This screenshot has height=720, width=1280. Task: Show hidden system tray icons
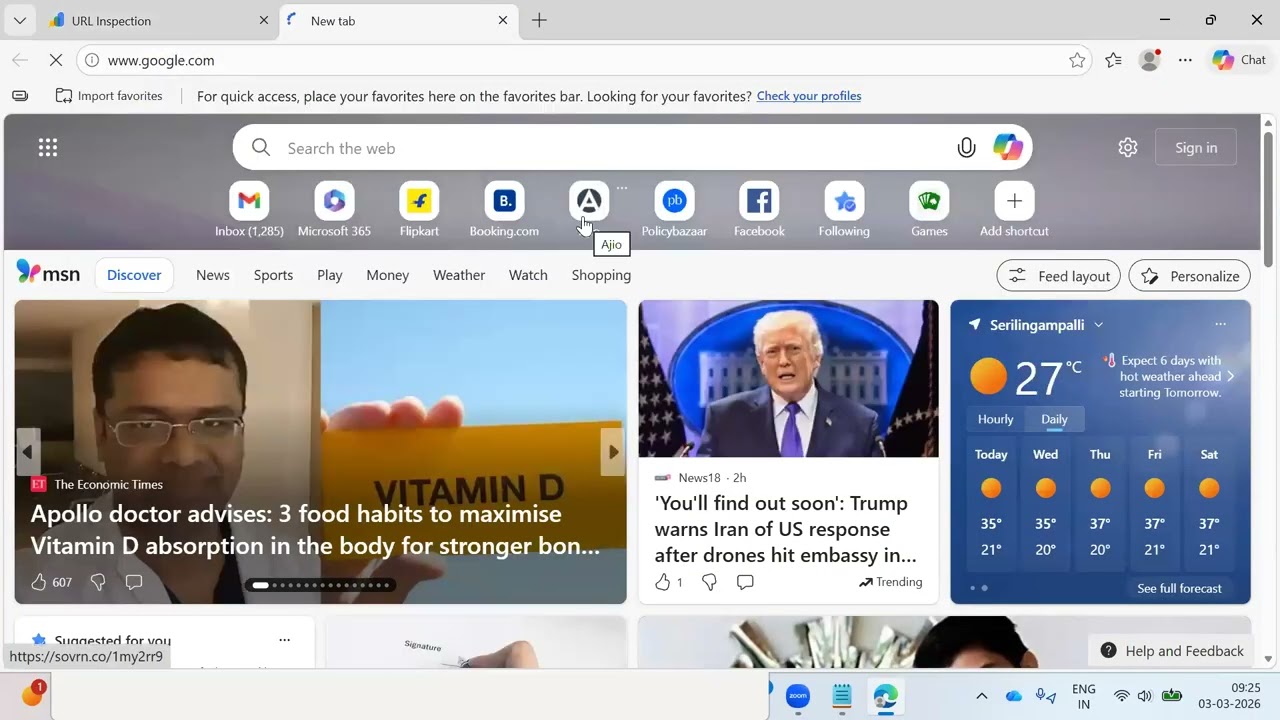click(981, 696)
